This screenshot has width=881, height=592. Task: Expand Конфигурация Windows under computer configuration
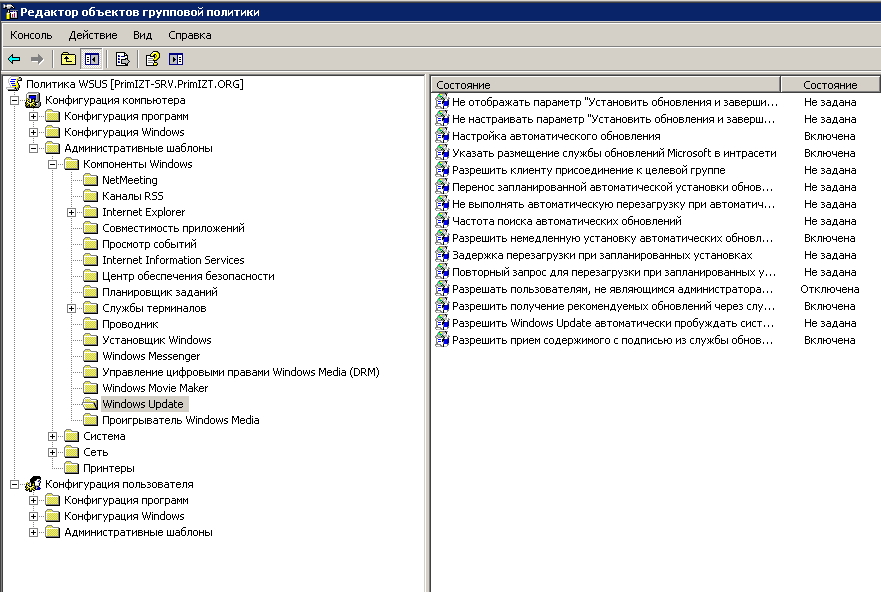click(34, 133)
